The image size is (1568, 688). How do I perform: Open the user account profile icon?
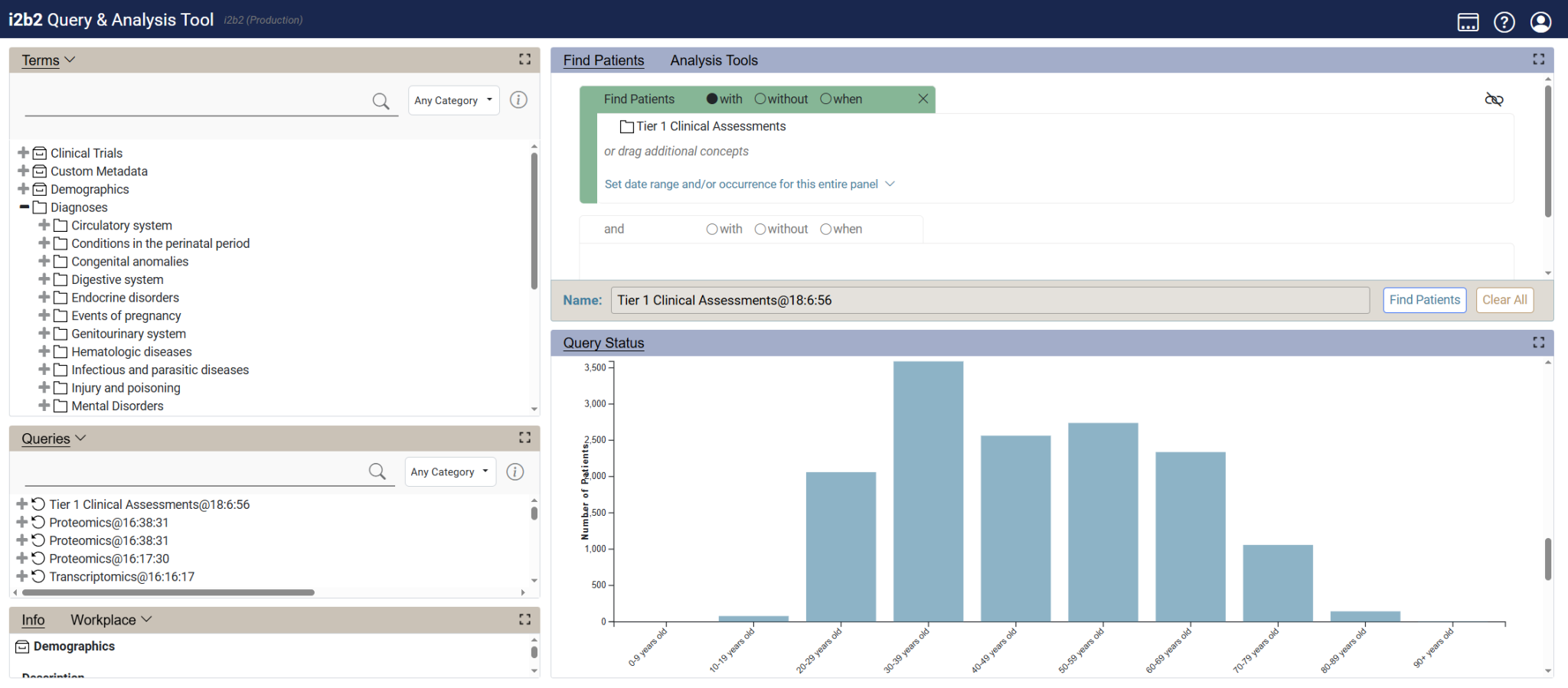click(1540, 22)
